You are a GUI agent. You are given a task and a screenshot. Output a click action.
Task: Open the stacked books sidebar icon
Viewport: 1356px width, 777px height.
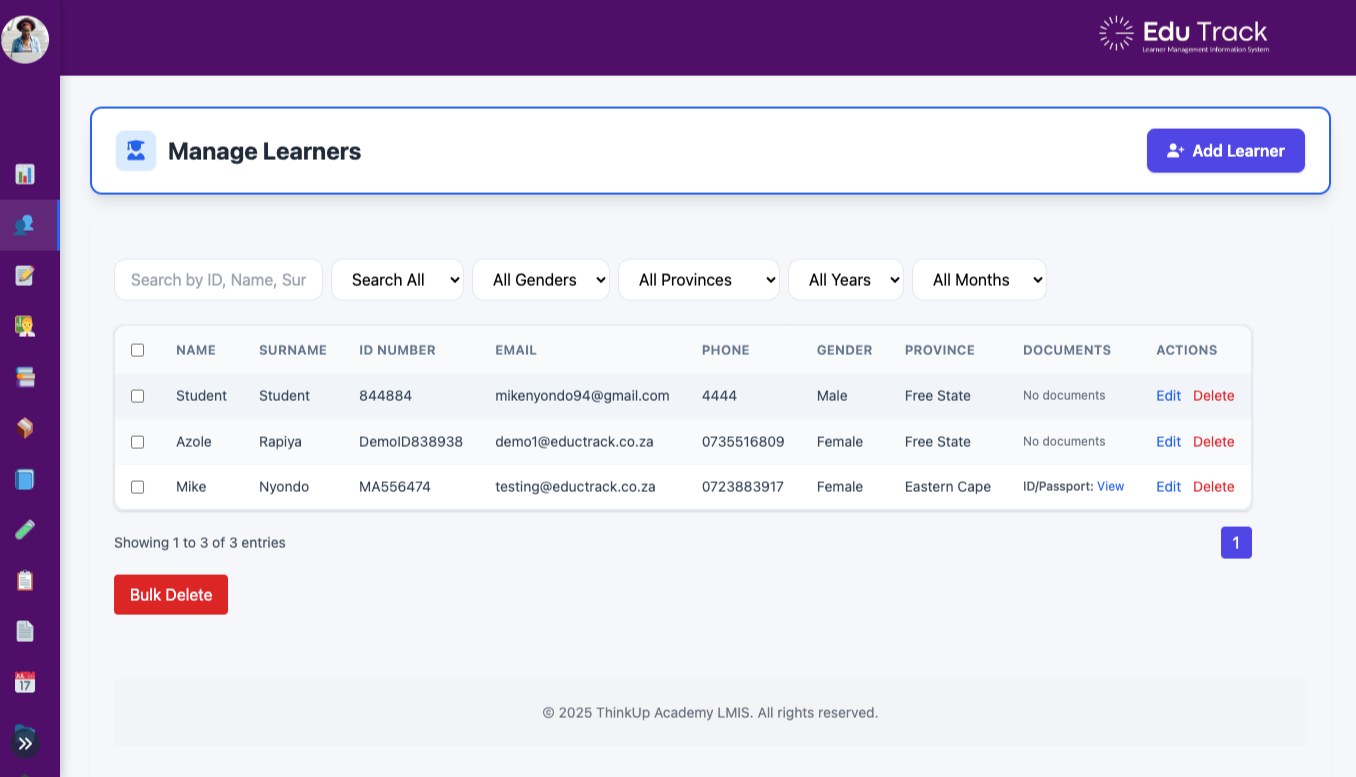pos(25,377)
